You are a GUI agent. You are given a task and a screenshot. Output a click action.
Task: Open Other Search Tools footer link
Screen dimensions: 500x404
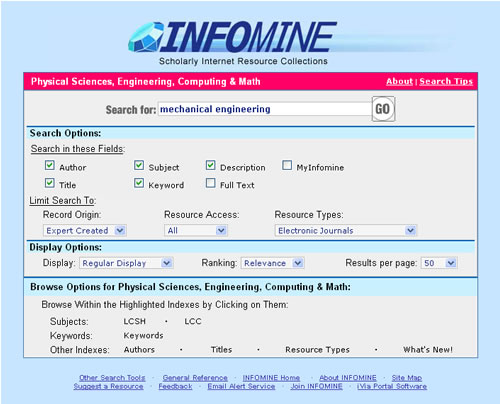tap(112, 378)
